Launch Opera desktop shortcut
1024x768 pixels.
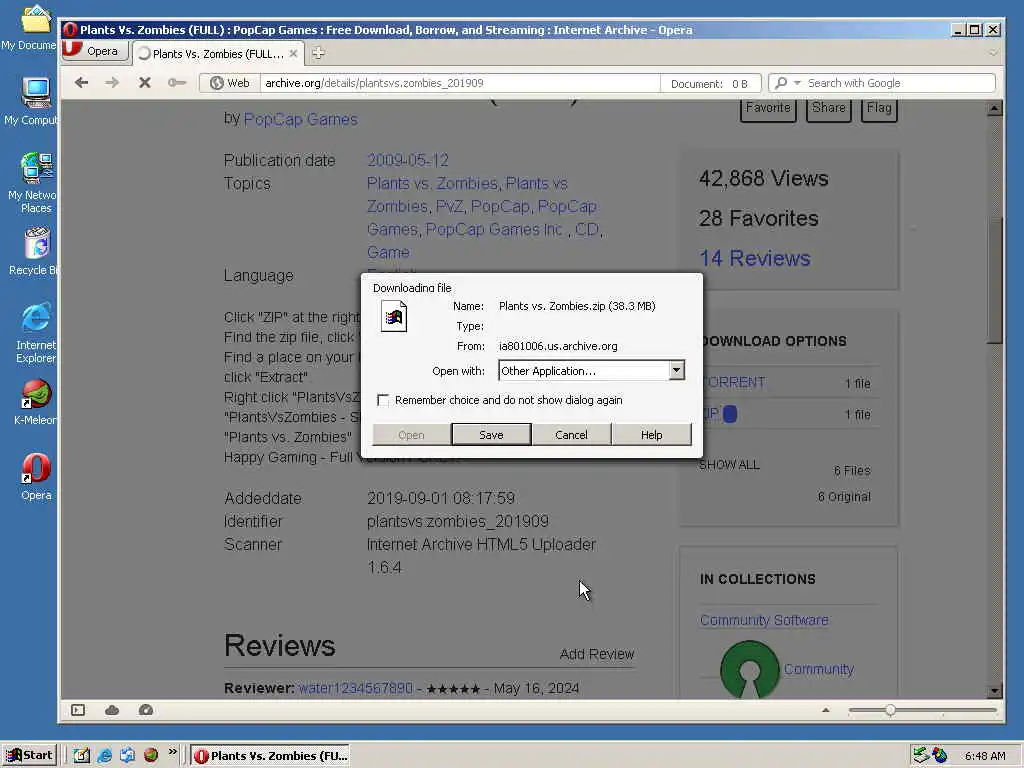(x=35, y=477)
